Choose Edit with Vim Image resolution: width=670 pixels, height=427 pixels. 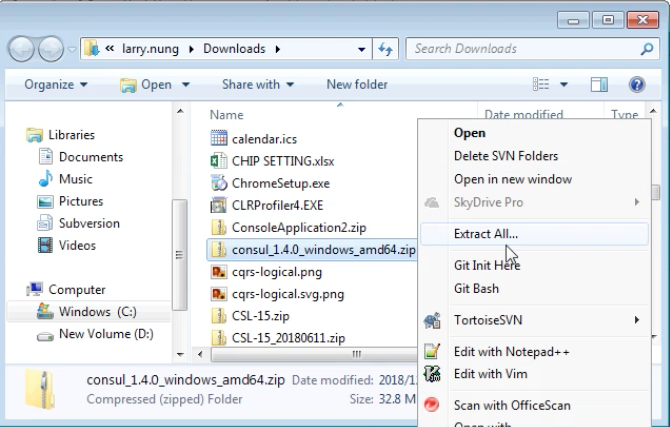click(x=534, y=374)
